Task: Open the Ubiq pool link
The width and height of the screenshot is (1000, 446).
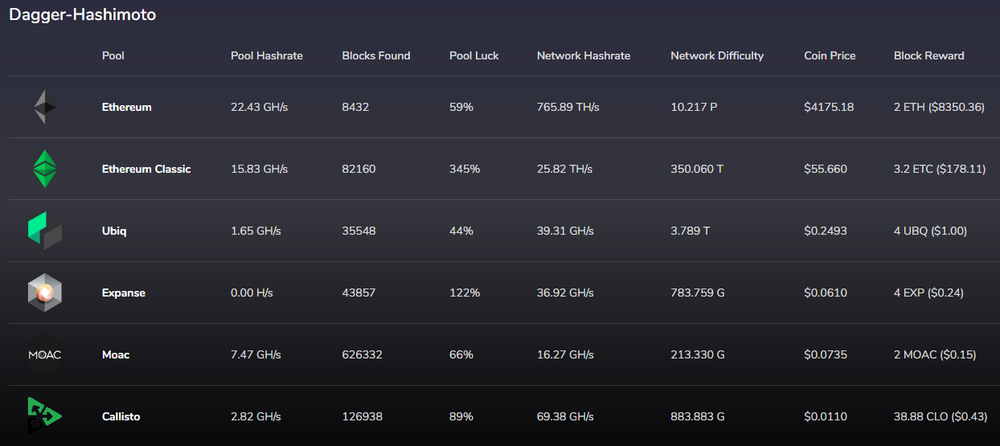Action: tap(114, 231)
